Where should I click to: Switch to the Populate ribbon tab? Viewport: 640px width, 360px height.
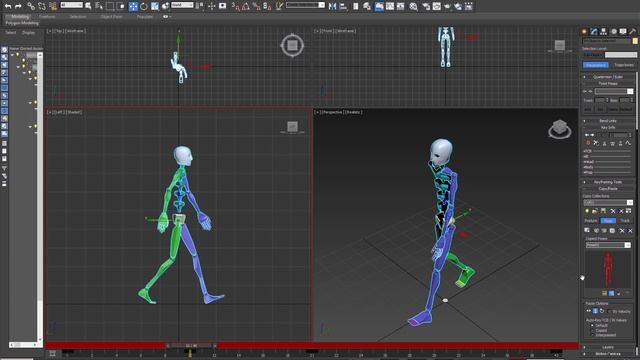pyautogui.click(x=144, y=17)
